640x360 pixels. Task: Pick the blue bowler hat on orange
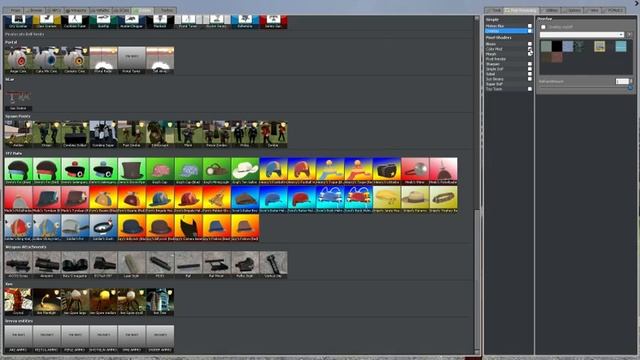(132, 228)
